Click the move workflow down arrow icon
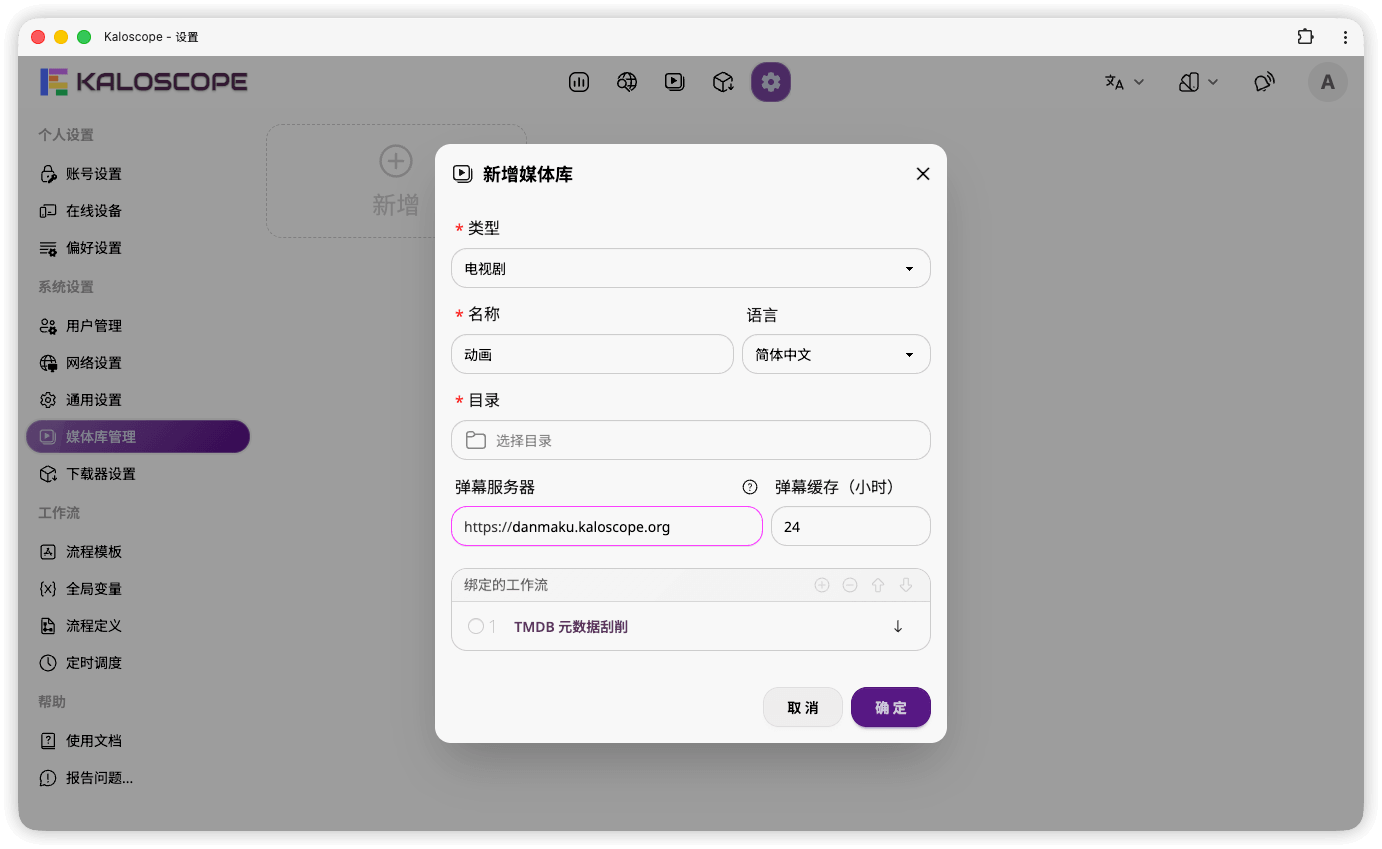This screenshot has width=1382, height=849. 906,585
